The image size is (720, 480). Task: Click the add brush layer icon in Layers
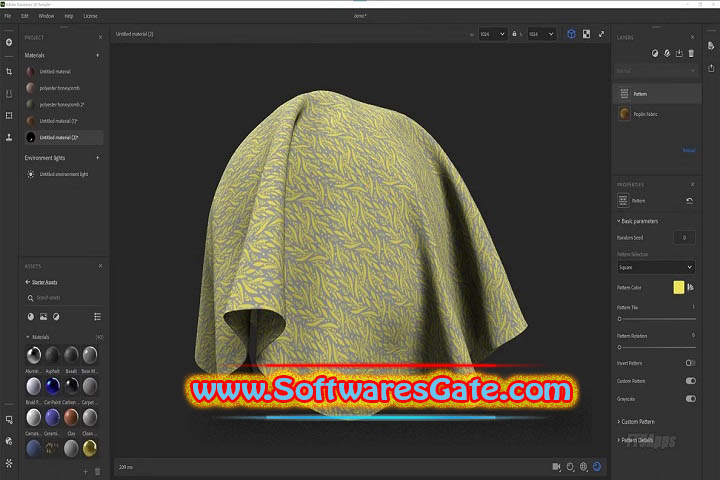(x=667, y=53)
